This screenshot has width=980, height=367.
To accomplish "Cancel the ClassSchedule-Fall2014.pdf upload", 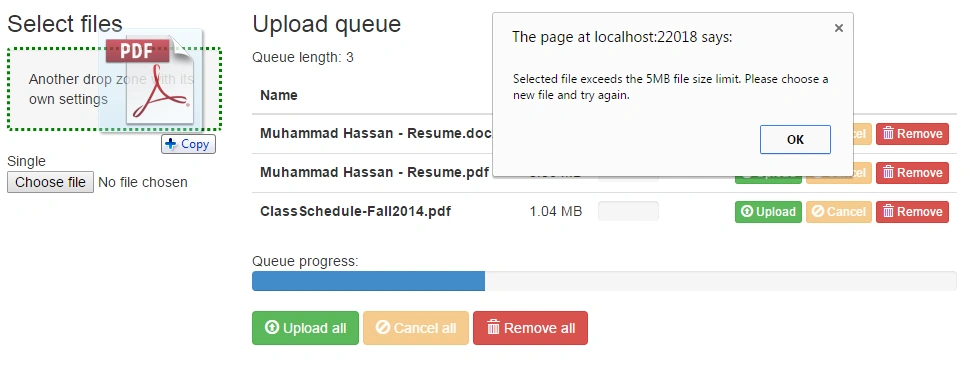I will (x=838, y=212).
